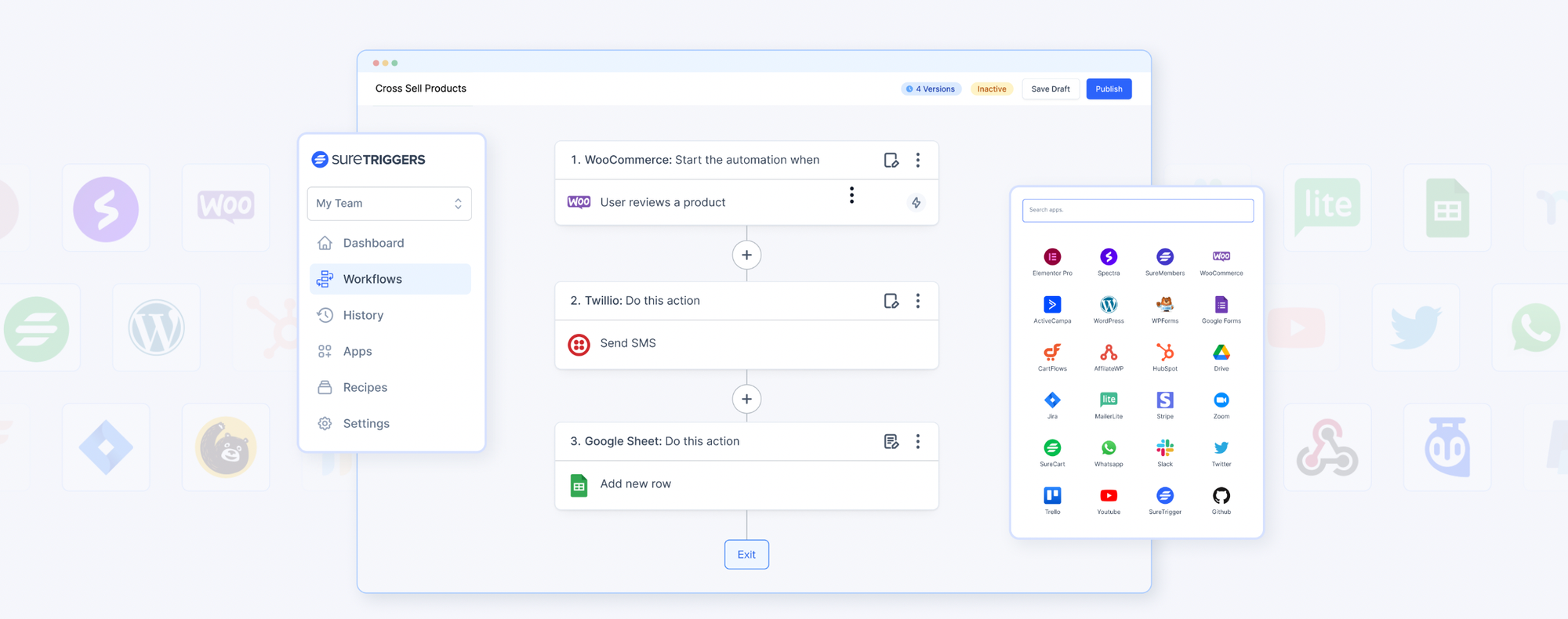Click the Cross Sell Products title
The width and height of the screenshot is (1568, 619).
click(421, 89)
